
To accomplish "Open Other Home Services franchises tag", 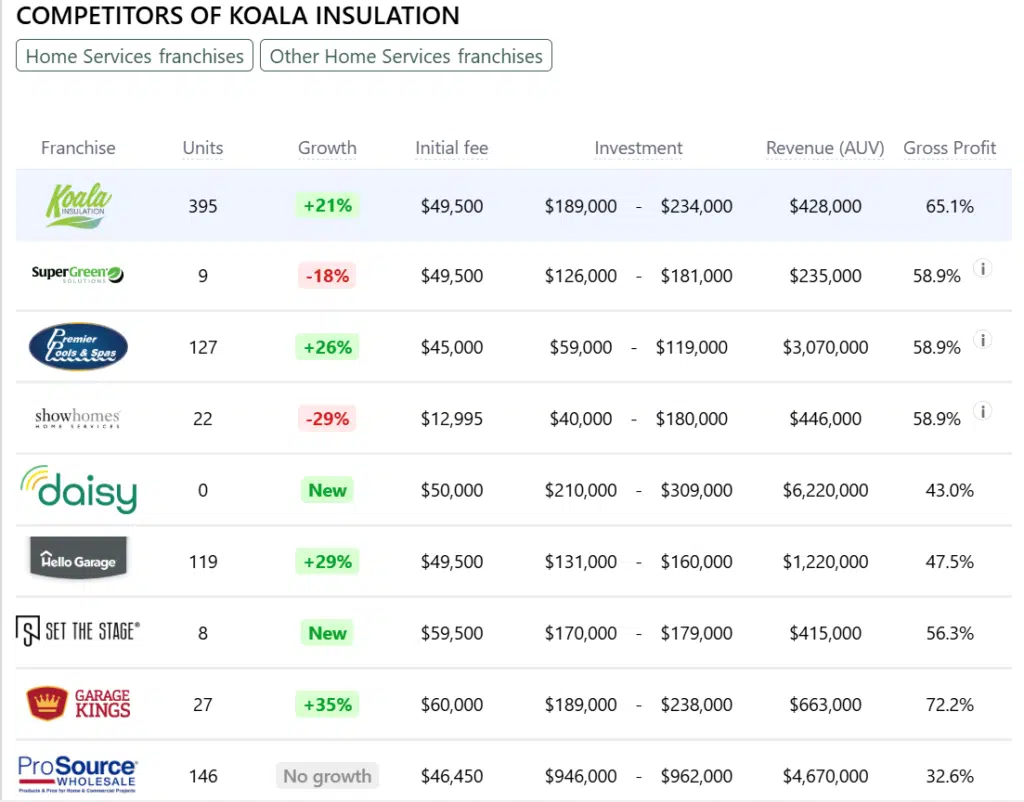I will [406, 56].
